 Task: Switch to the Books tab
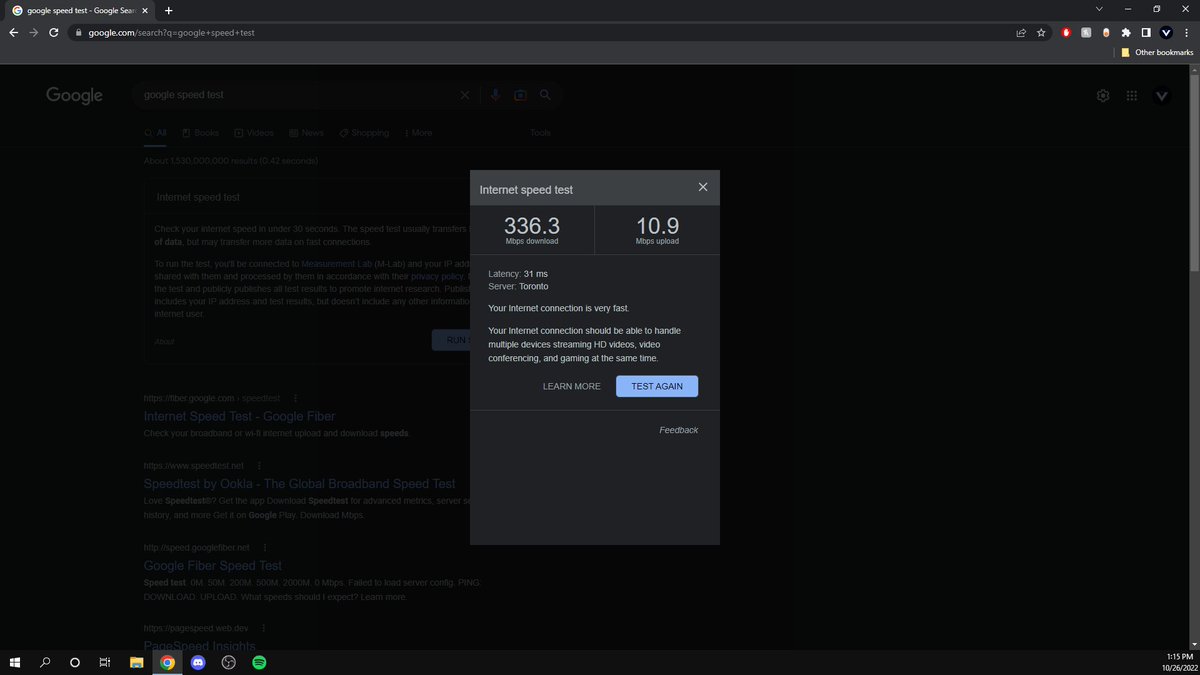point(201,133)
